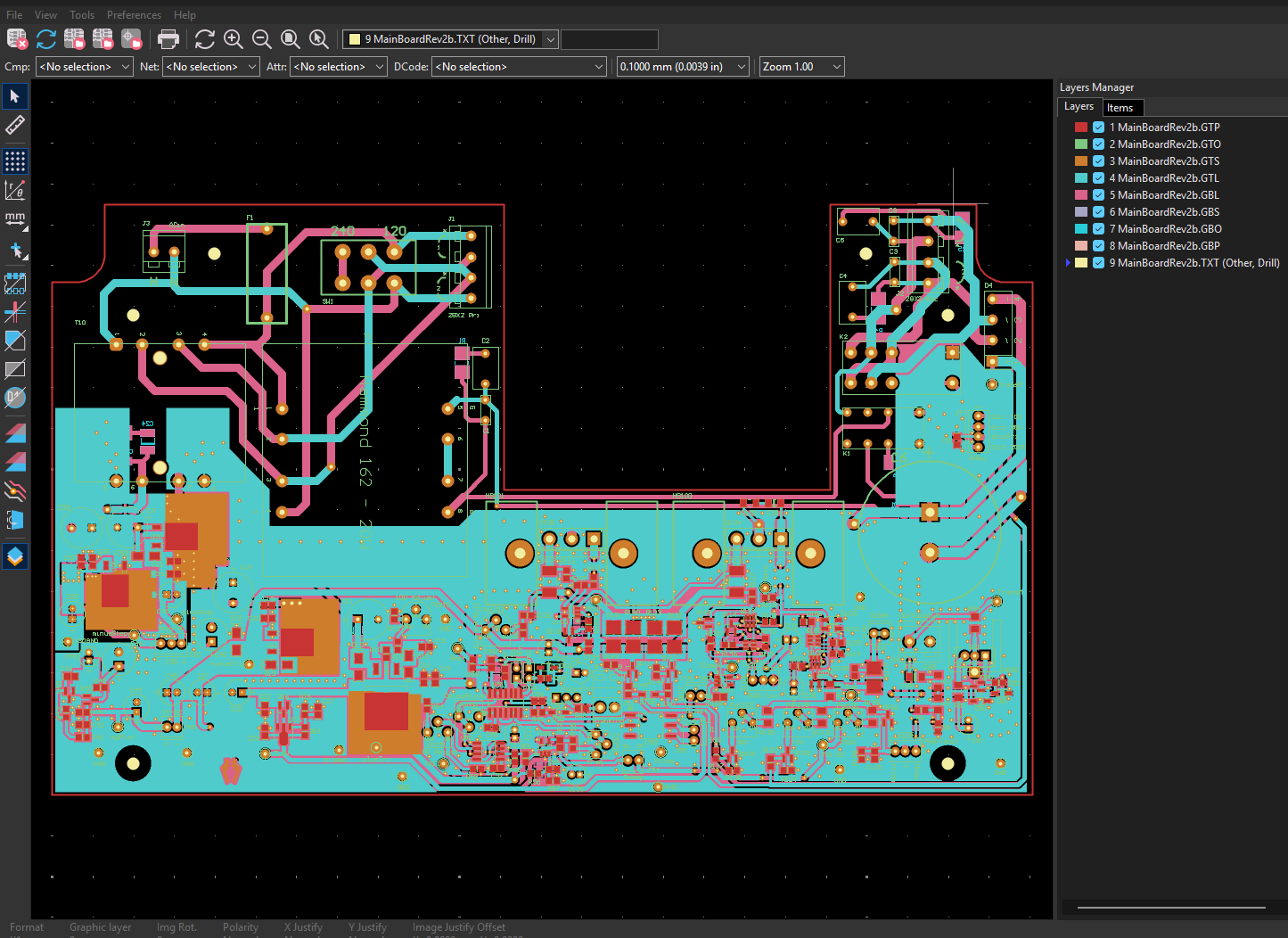The image size is (1288, 938).
Task: Toggle visibility of MainBoardRev2b.GBO layer
Action: (x=1099, y=229)
